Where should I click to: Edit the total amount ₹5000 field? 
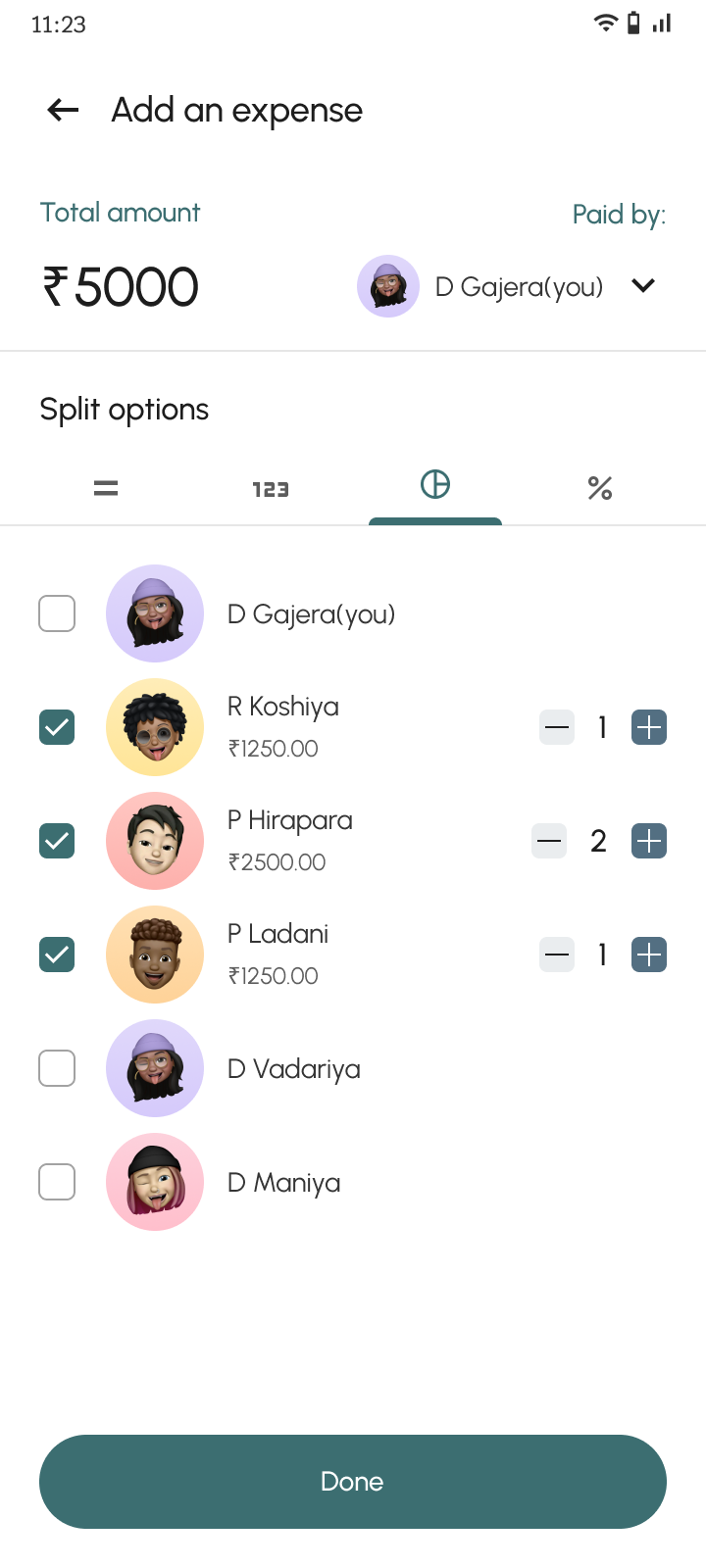pyautogui.click(x=121, y=287)
